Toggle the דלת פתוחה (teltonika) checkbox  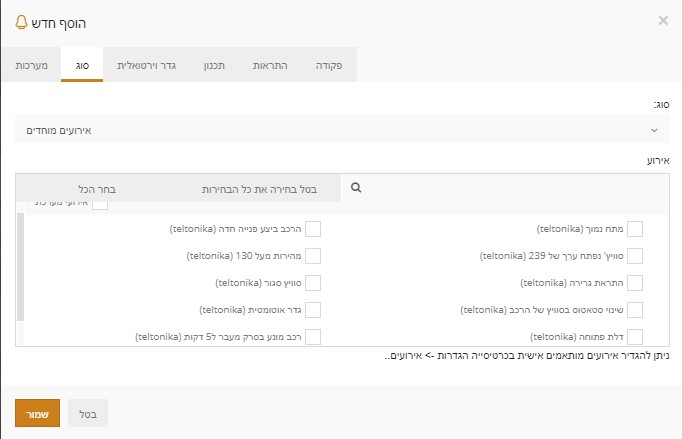point(635,337)
